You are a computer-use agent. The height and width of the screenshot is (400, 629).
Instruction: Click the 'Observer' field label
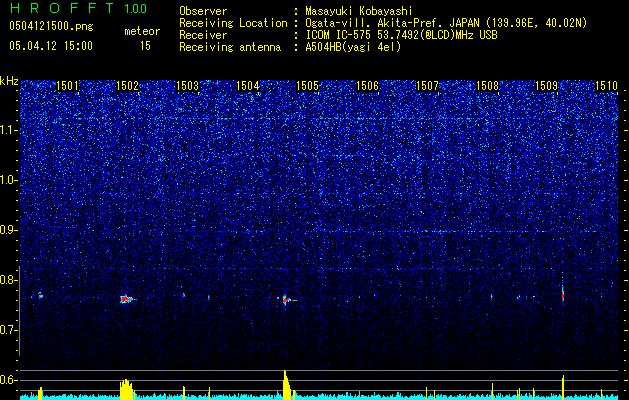(203, 11)
